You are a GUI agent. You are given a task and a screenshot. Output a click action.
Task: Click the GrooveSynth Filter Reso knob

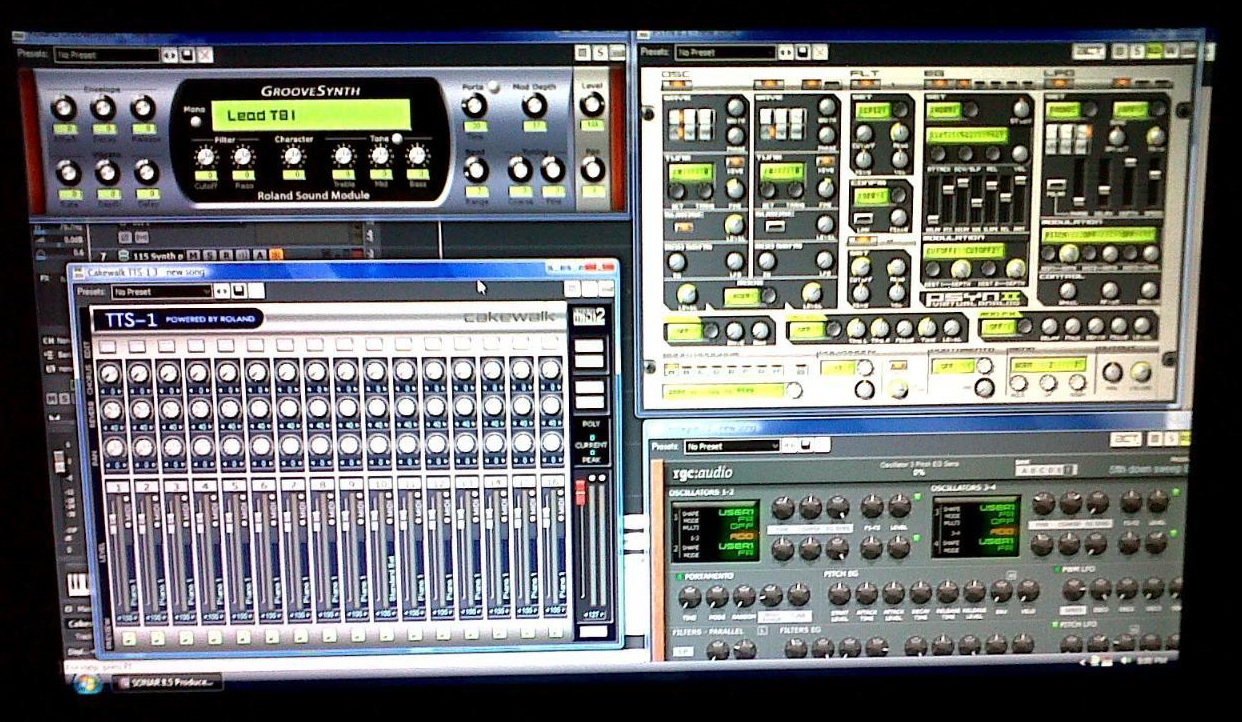pyautogui.click(x=242, y=156)
